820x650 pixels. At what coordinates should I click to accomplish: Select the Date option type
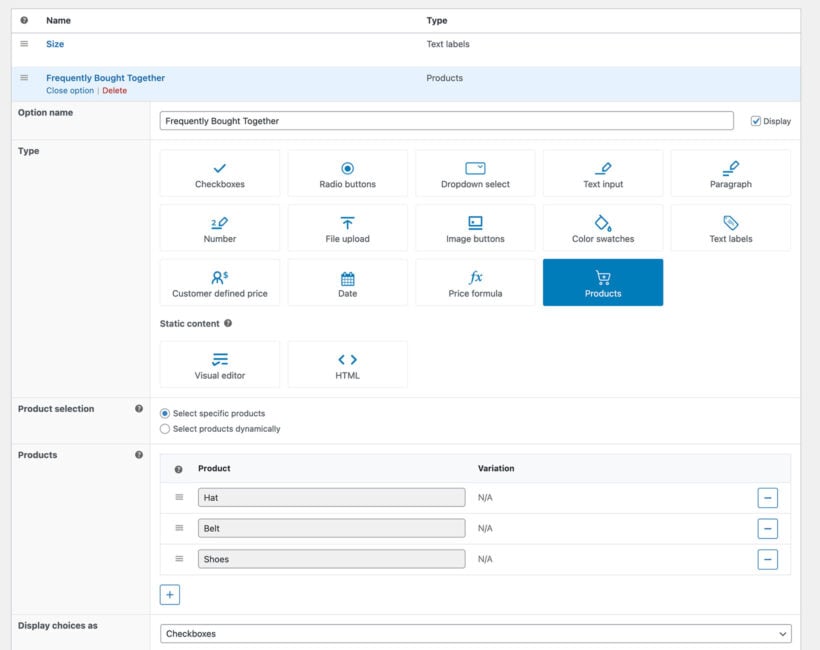347,283
